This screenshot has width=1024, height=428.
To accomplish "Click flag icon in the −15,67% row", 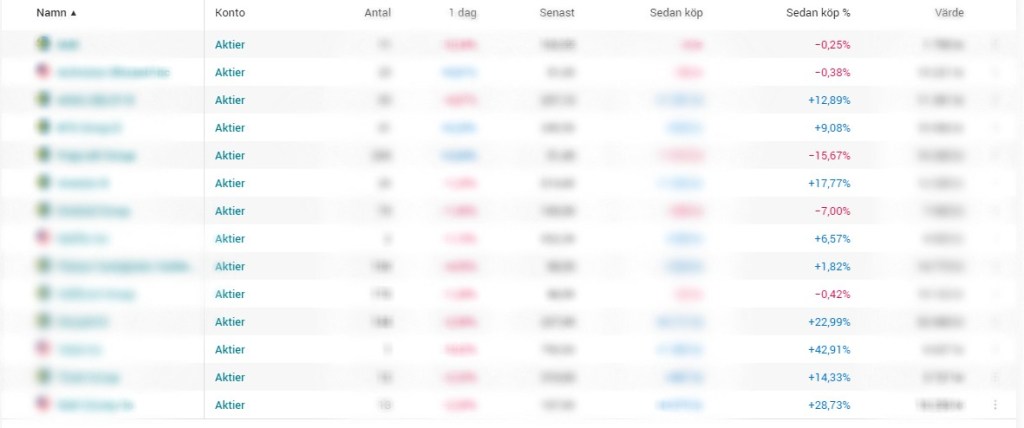I will [43, 155].
